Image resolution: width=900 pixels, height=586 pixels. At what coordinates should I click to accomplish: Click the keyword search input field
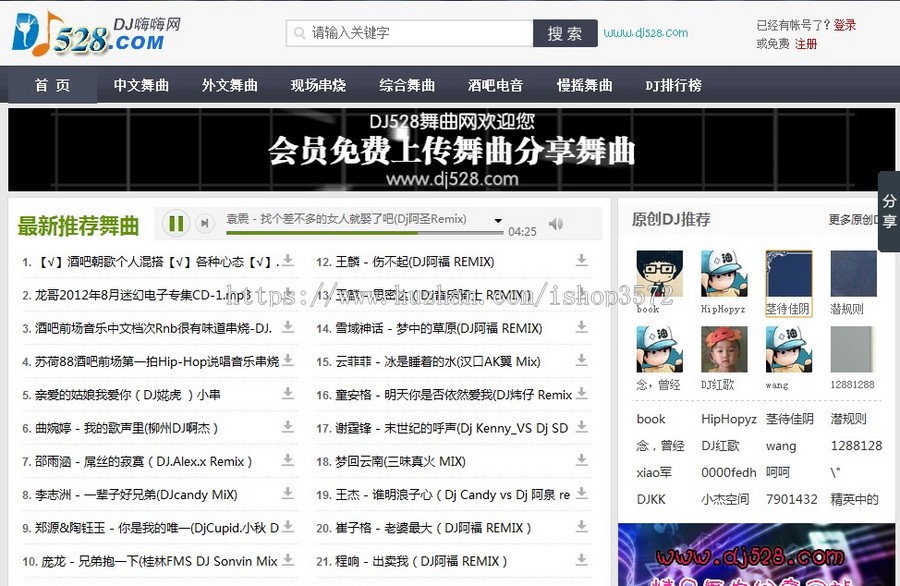410,32
